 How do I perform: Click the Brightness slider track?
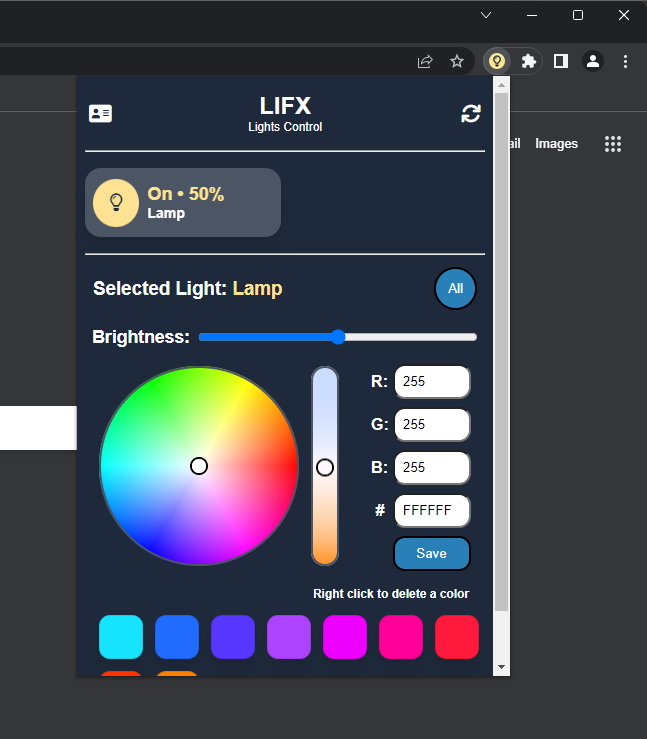coord(400,337)
